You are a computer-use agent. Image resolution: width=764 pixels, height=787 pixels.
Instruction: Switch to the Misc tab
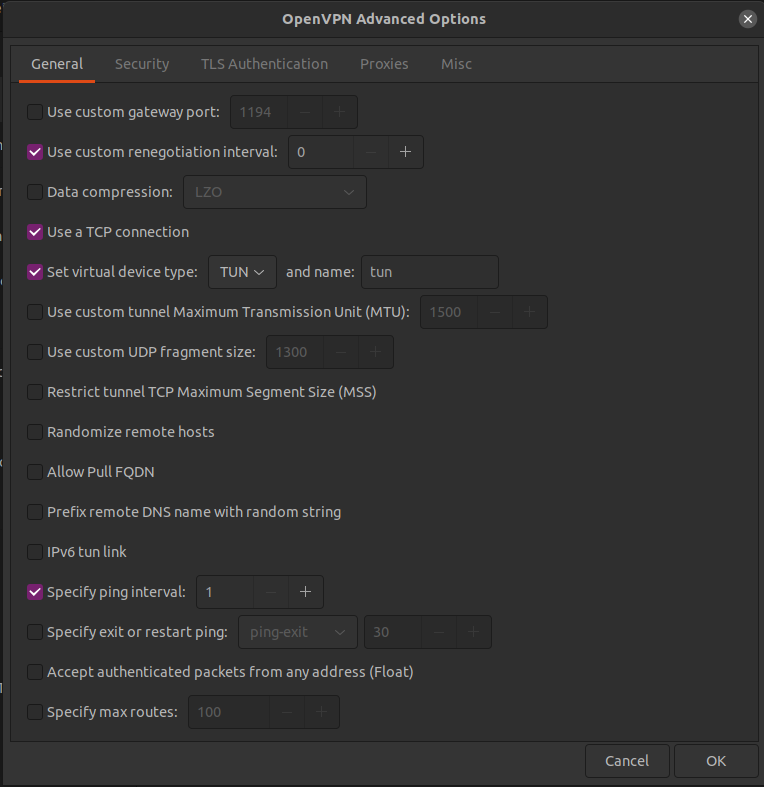456,64
